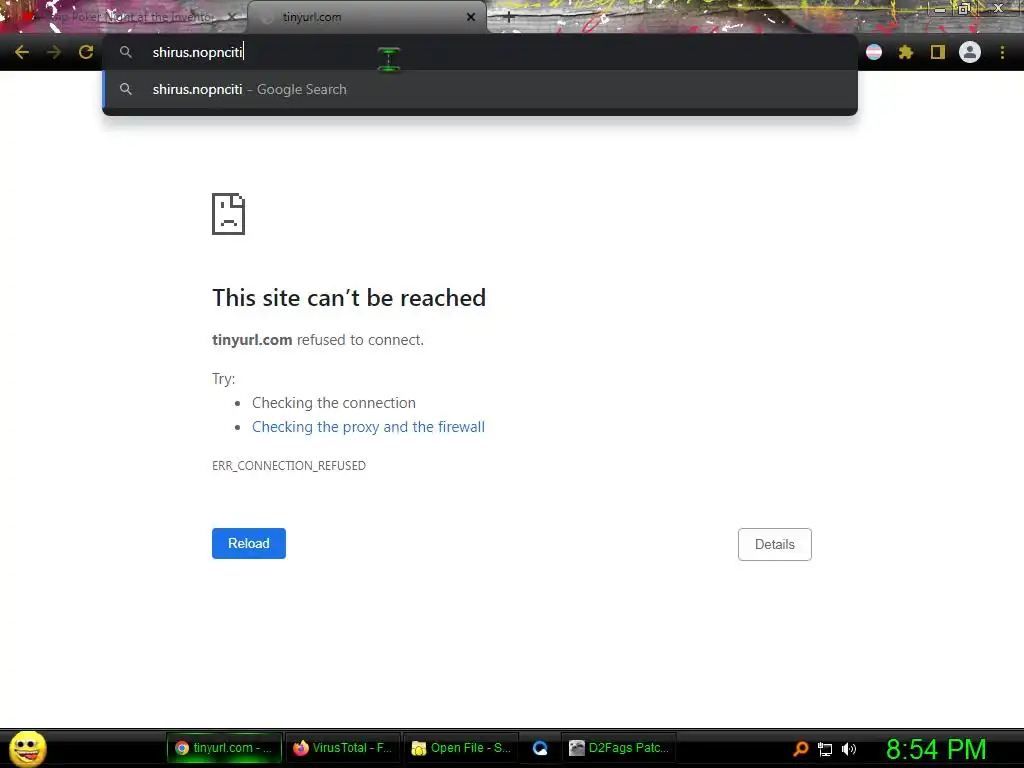
Task: Open a new tab with the plus button
Action: click(509, 18)
